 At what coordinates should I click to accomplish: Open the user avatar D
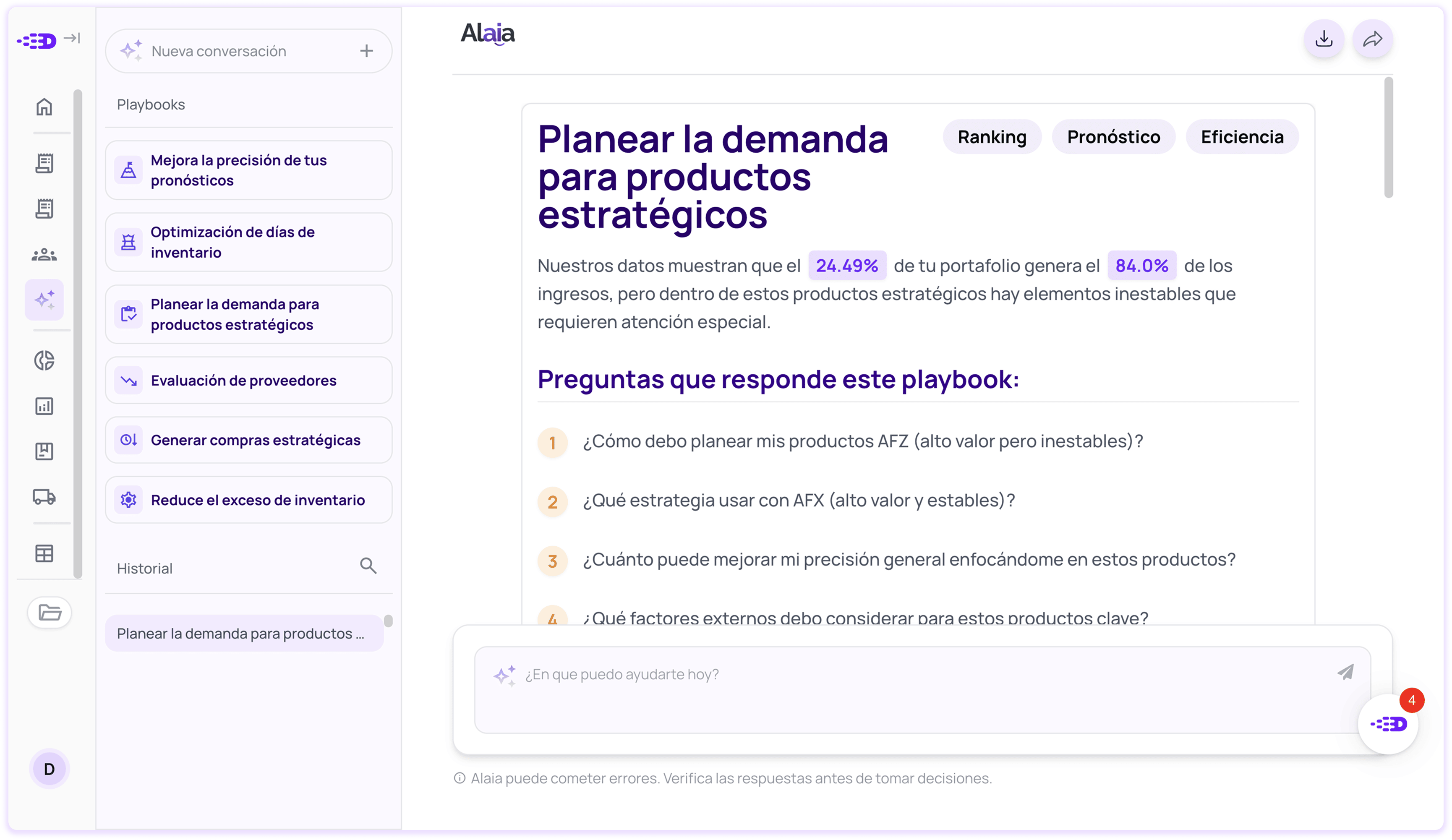[49, 769]
